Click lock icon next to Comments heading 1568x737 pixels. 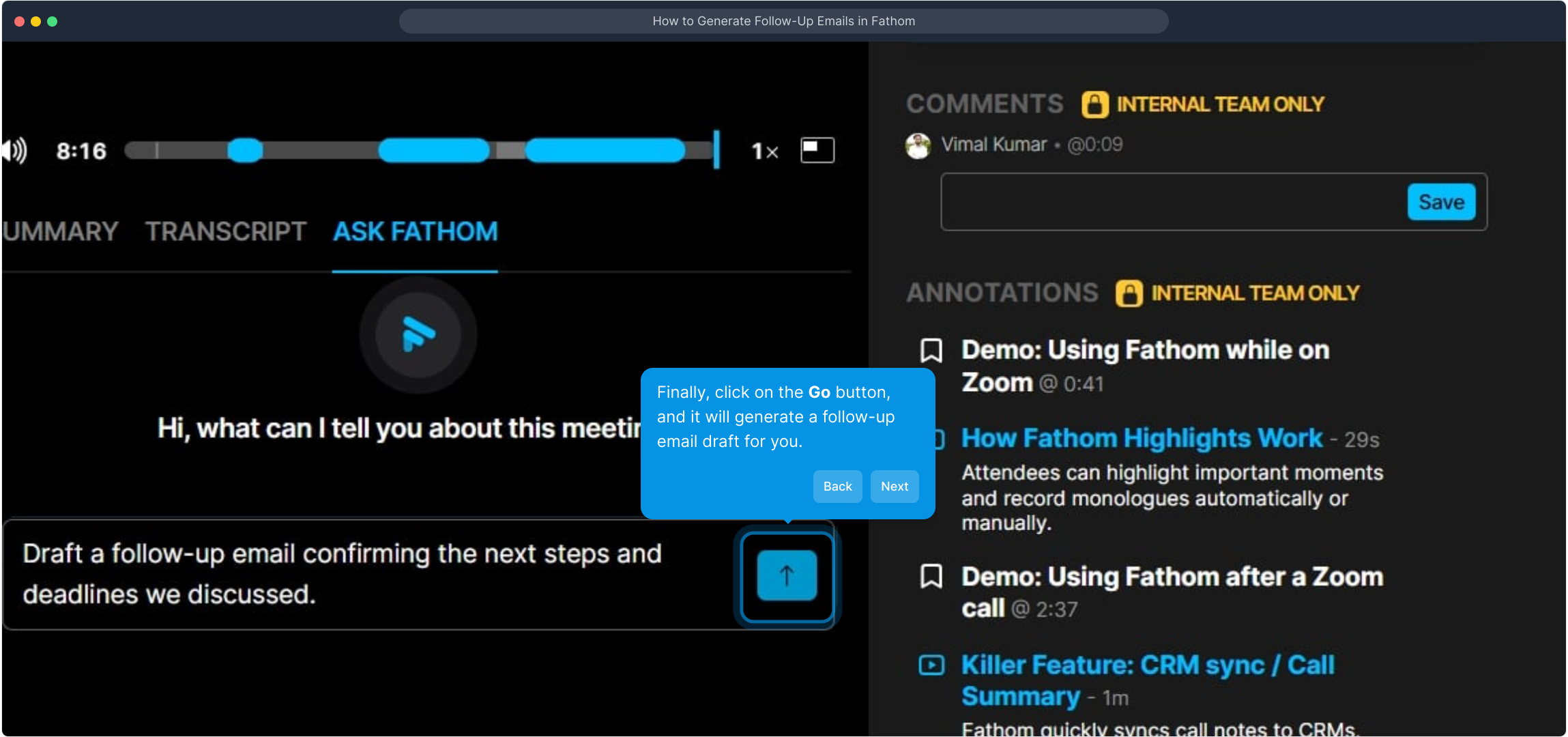point(1094,104)
